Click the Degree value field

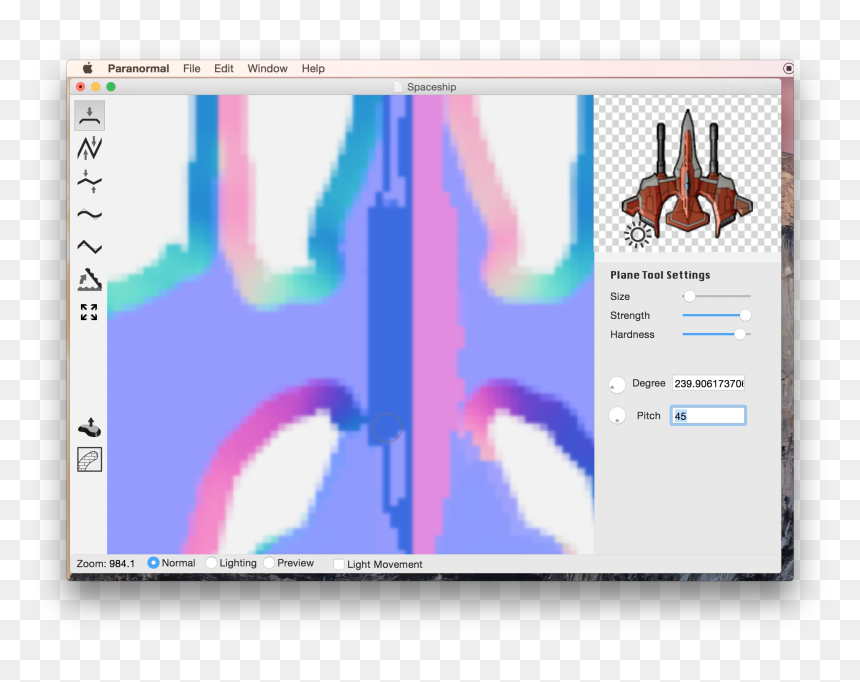(709, 384)
